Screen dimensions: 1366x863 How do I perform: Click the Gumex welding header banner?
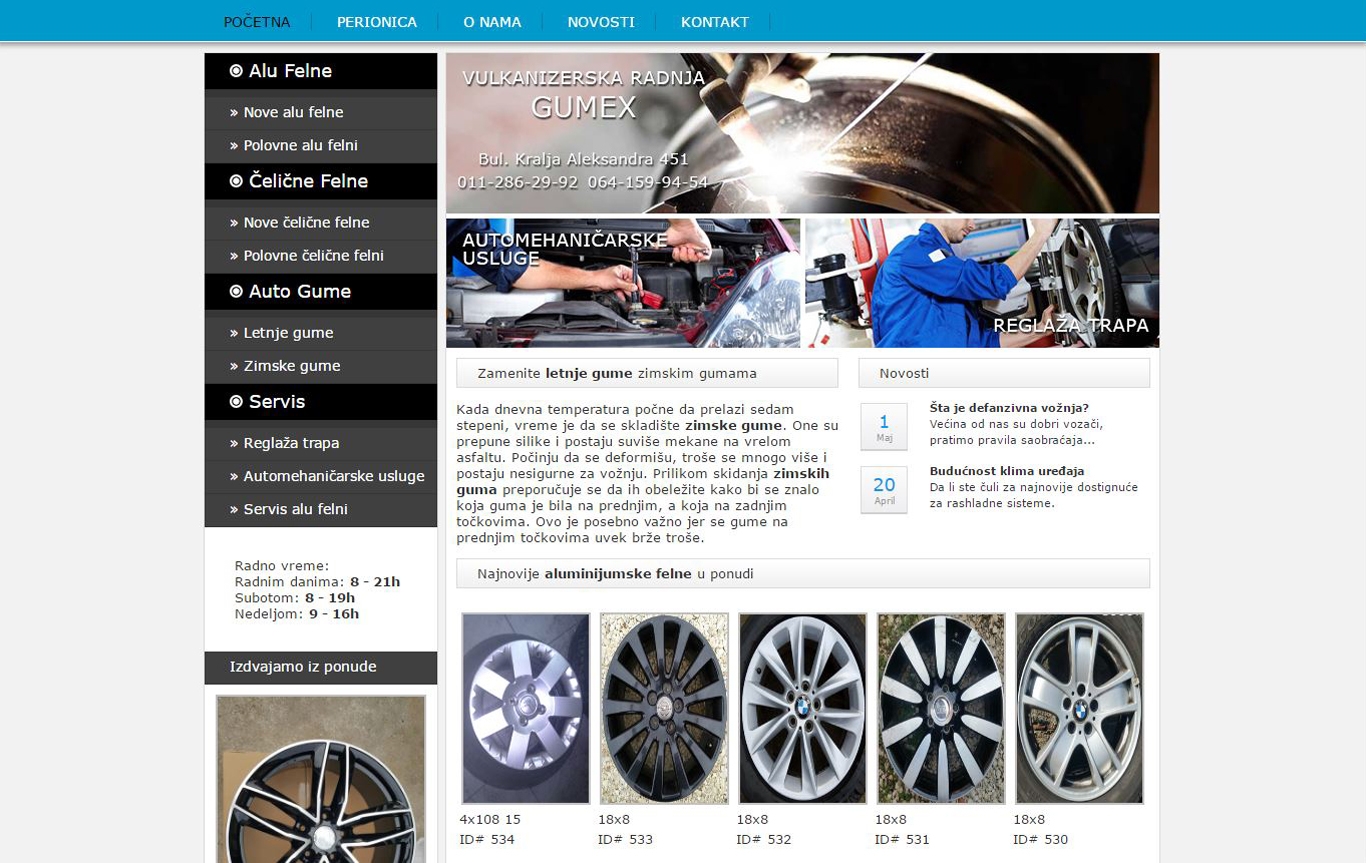coord(803,133)
